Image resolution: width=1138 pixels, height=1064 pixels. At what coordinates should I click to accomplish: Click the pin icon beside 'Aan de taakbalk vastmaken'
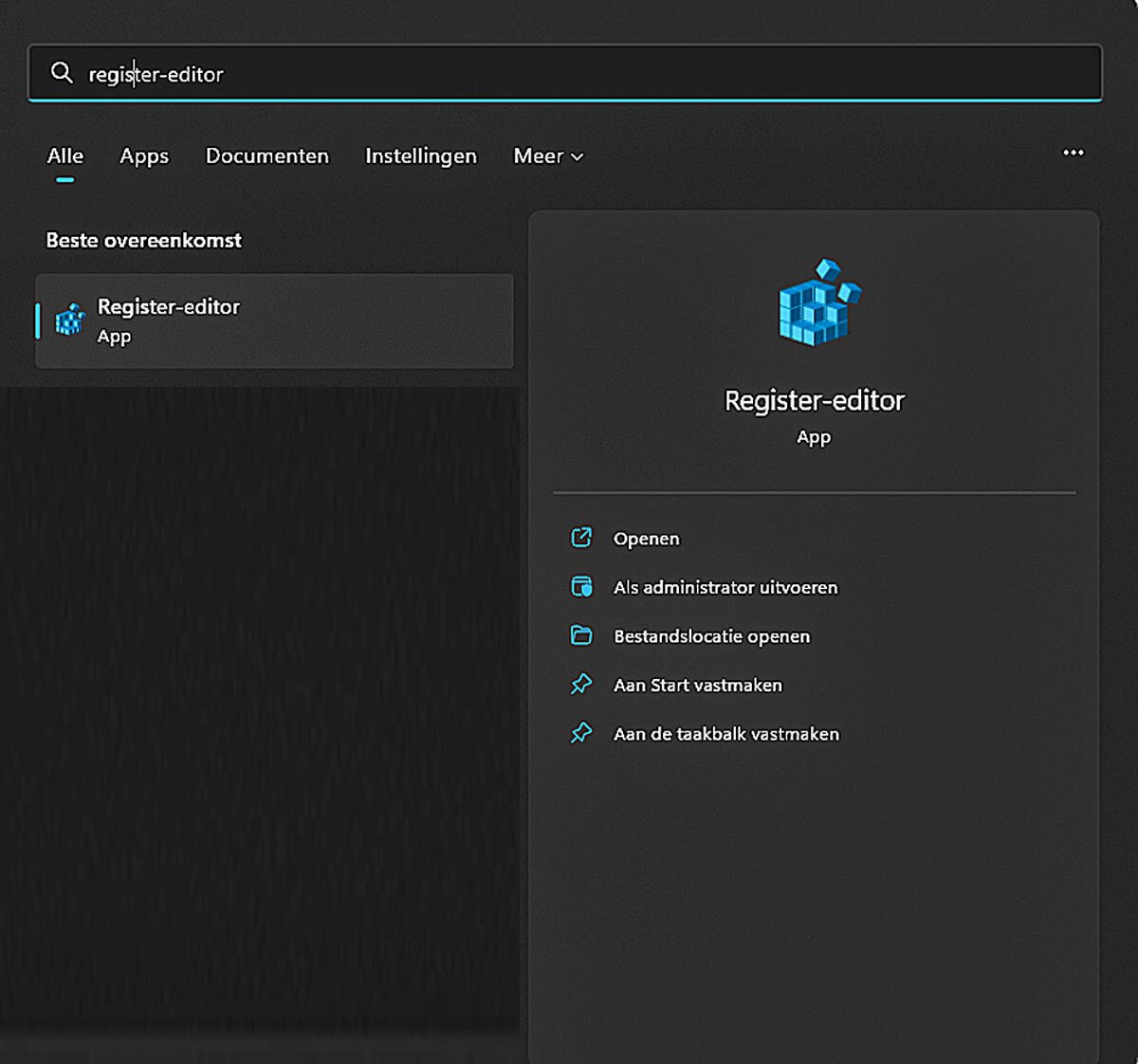click(581, 733)
